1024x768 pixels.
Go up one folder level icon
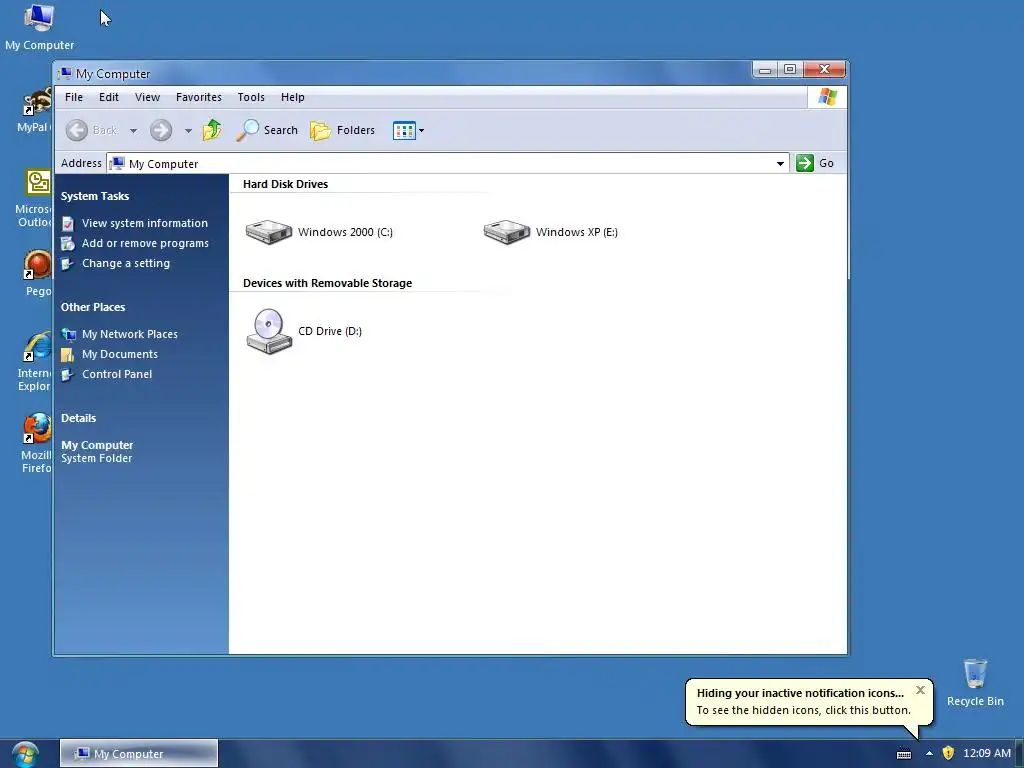pyautogui.click(x=212, y=130)
